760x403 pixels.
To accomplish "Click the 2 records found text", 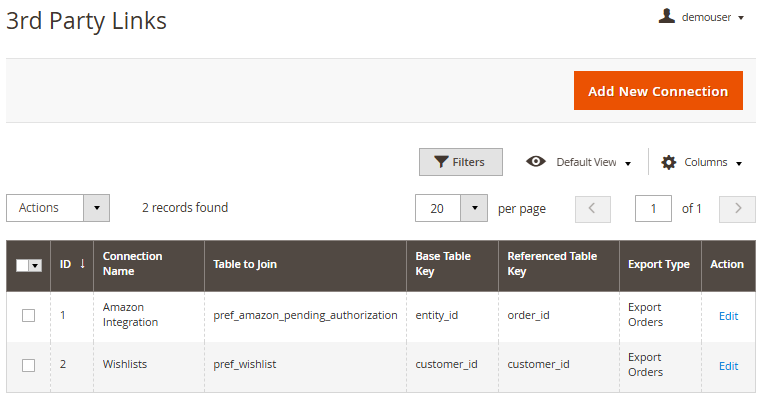I will coord(185,208).
